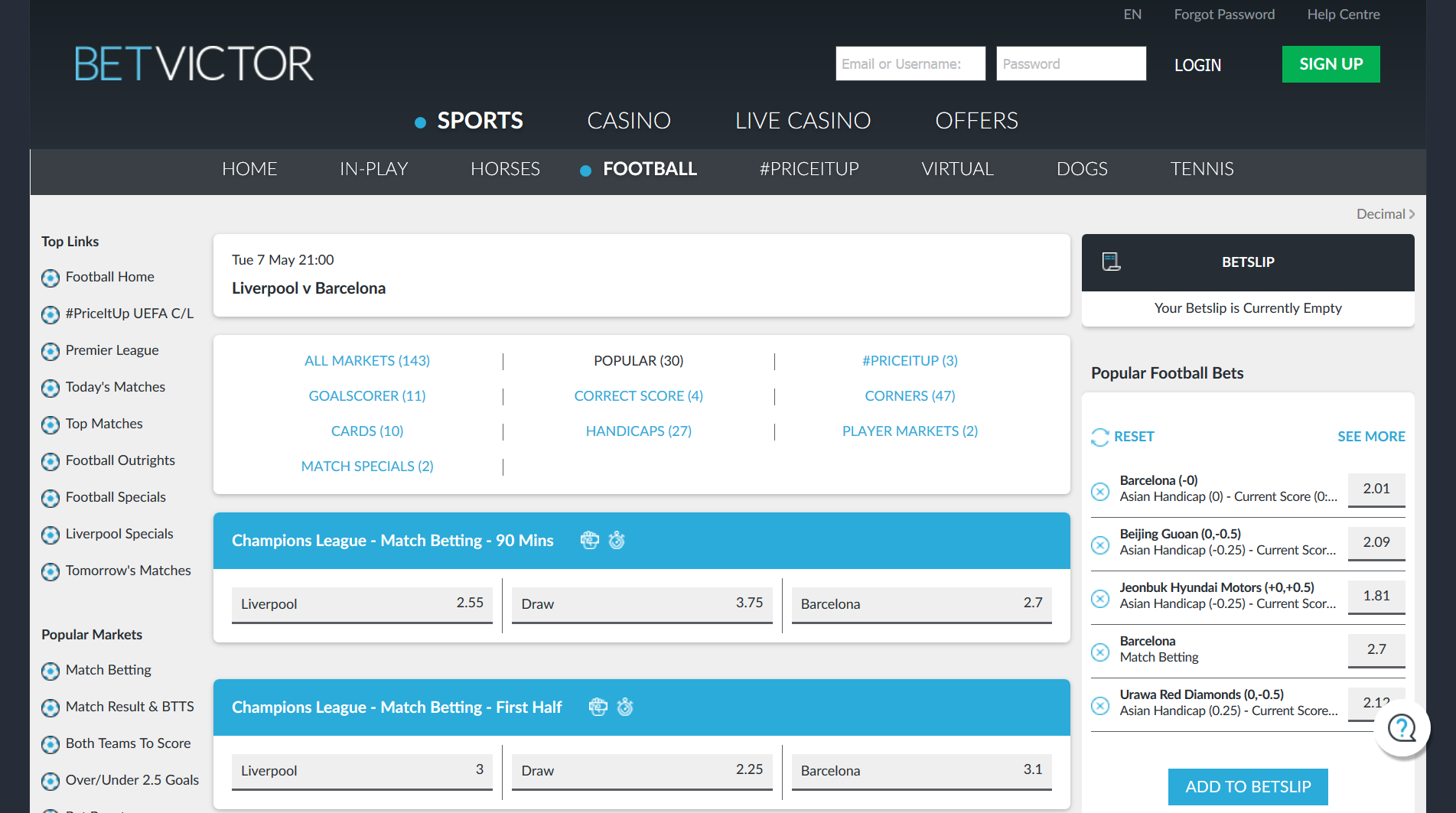Show Corners (47) markets
This screenshot has width=1456, height=813.
[x=910, y=396]
